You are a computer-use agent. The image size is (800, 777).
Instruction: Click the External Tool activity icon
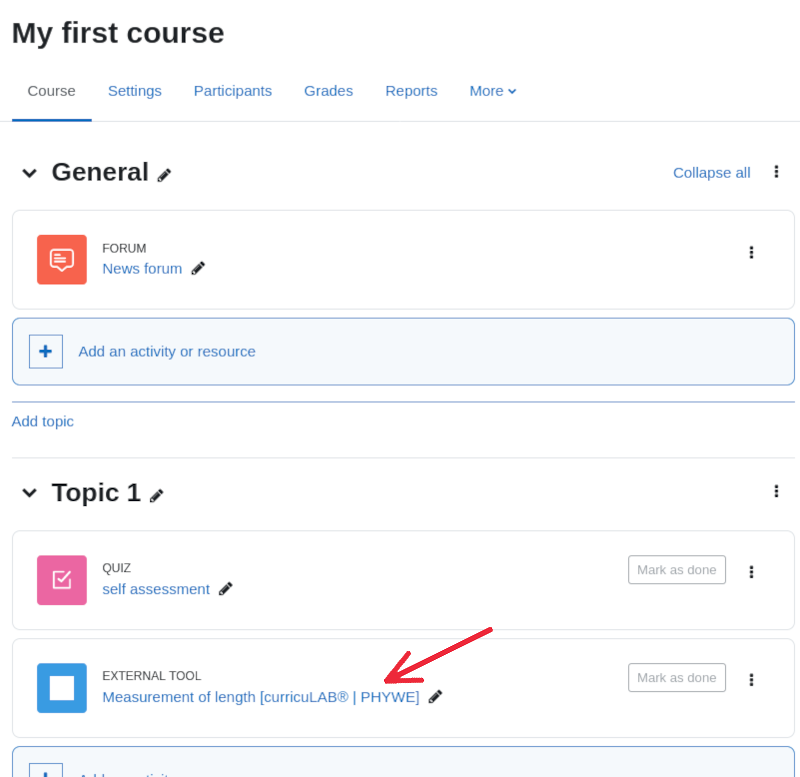click(62, 688)
